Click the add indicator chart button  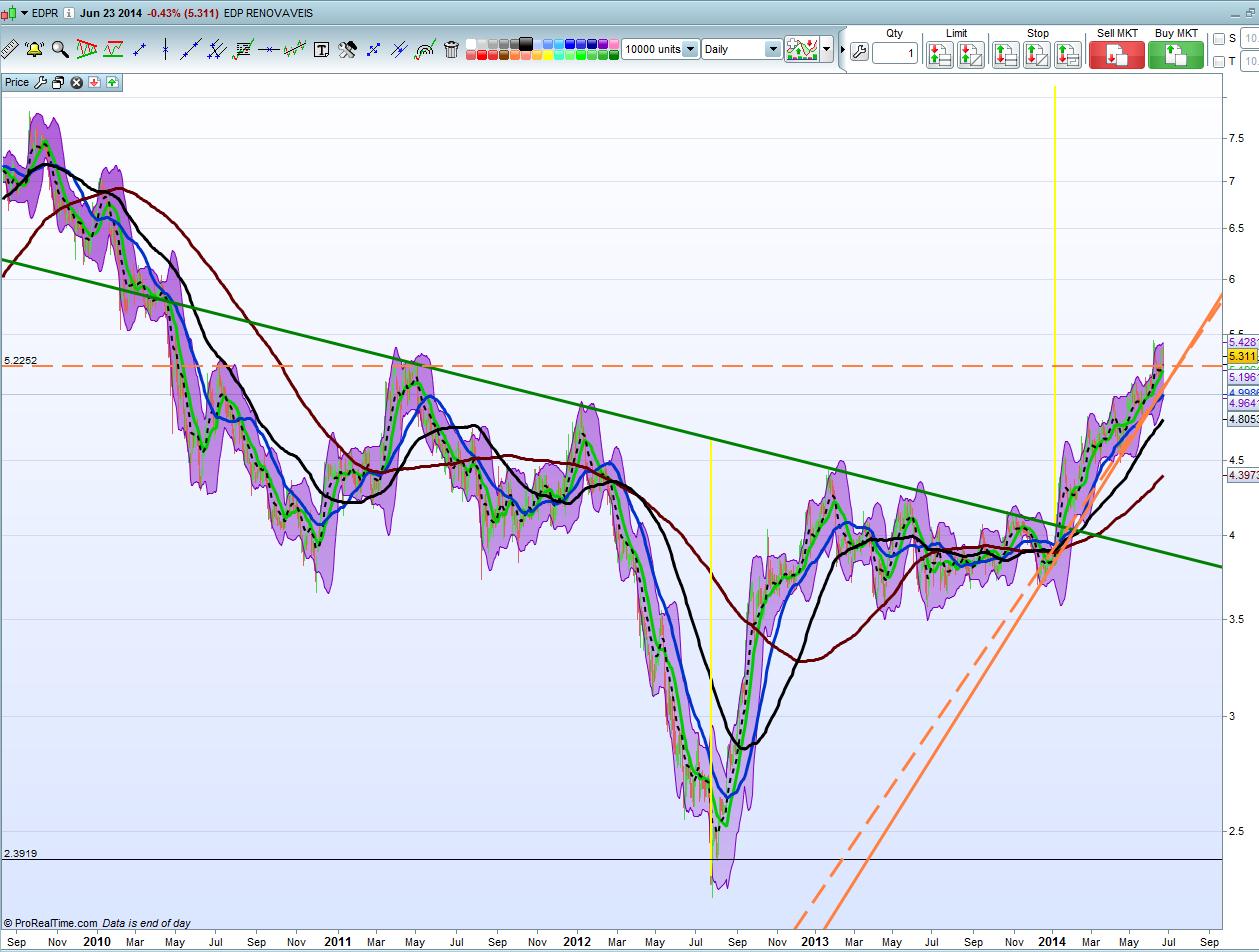[802, 49]
